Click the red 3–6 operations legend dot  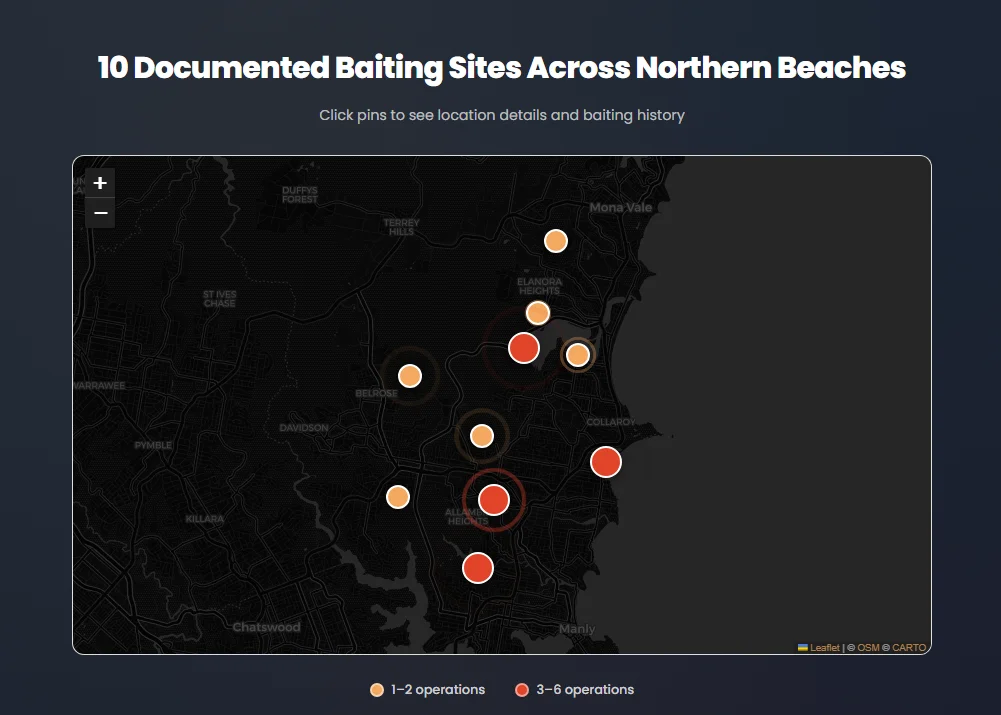(522, 690)
